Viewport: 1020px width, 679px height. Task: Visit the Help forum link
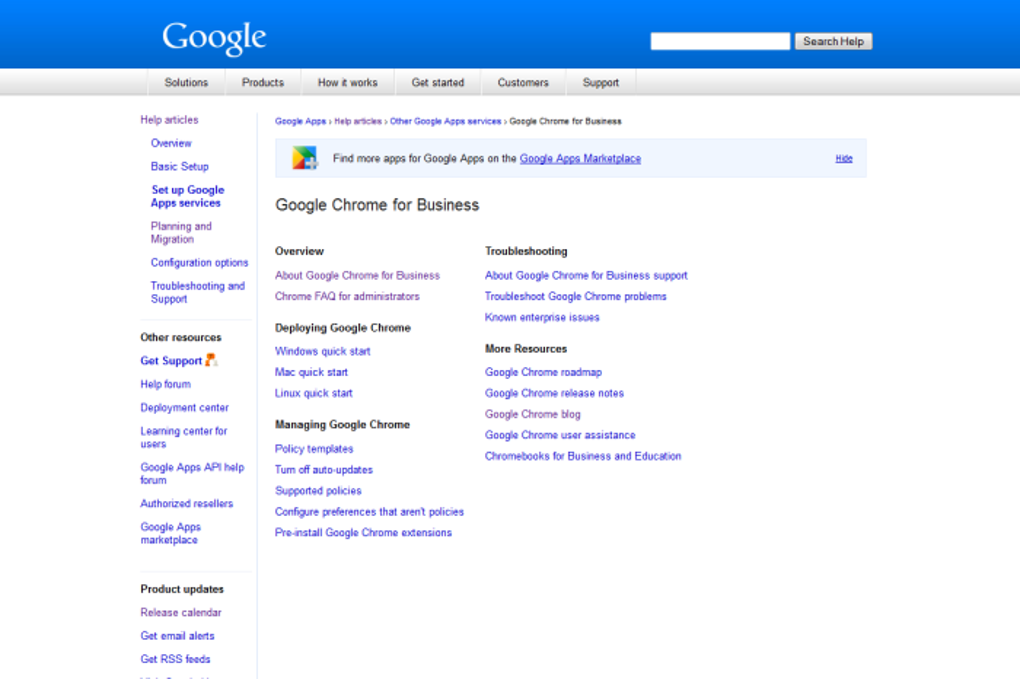[166, 384]
